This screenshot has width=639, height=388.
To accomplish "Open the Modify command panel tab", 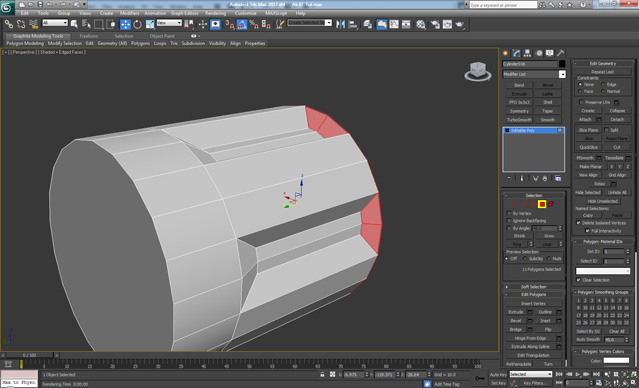I will (x=517, y=53).
